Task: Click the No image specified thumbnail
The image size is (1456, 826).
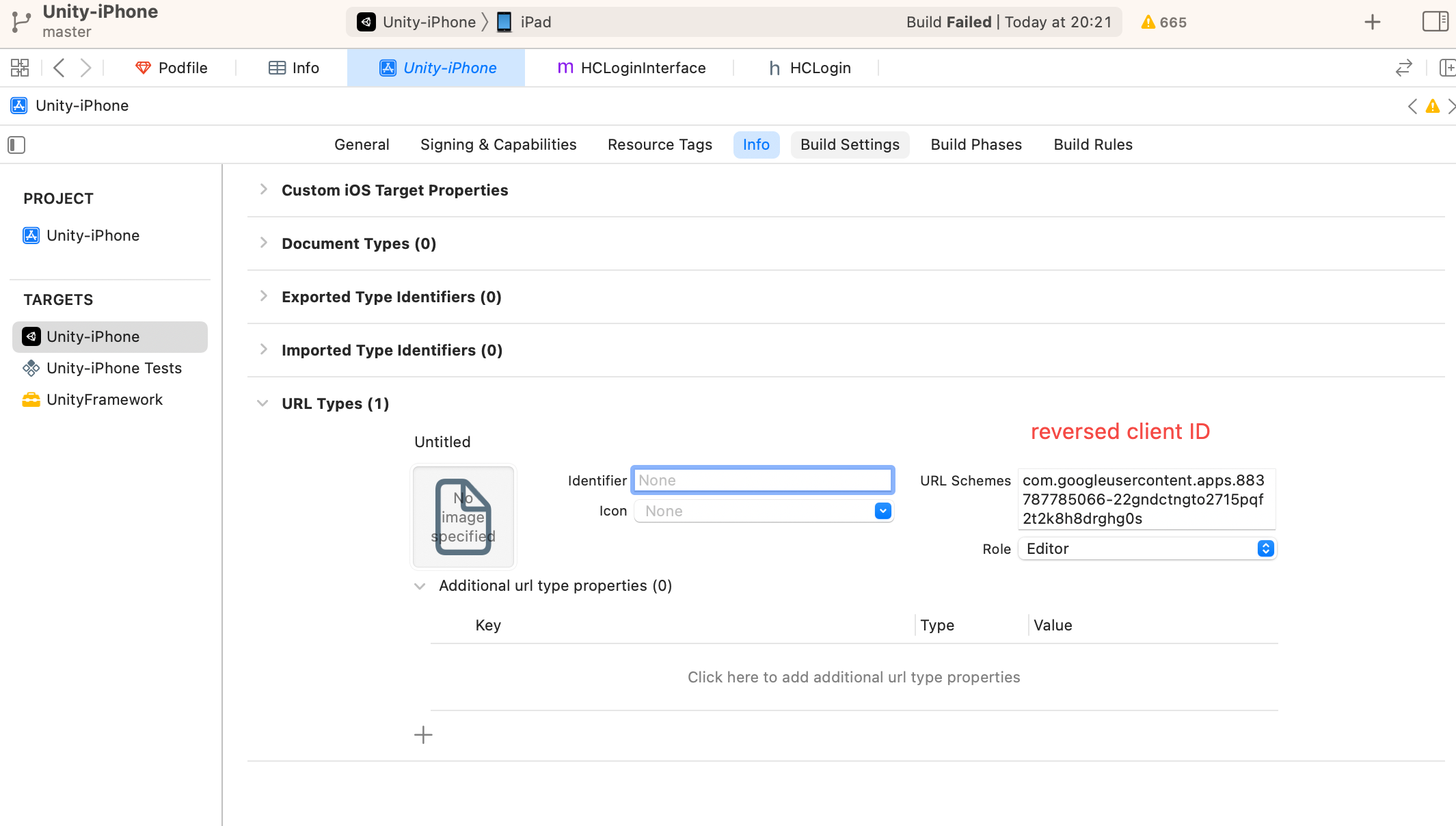Action: pyautogui.click(x=463, y=517)
